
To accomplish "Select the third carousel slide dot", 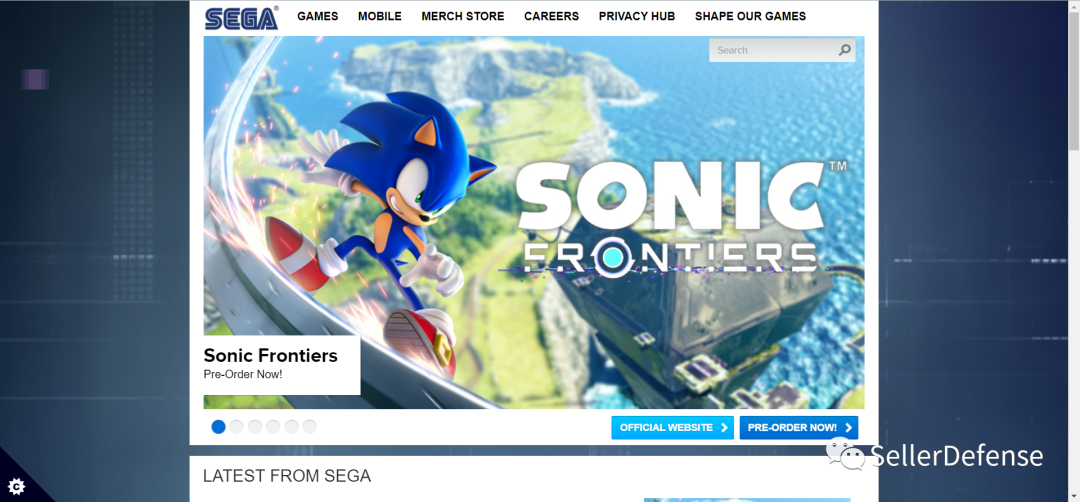I will (255, 427).
